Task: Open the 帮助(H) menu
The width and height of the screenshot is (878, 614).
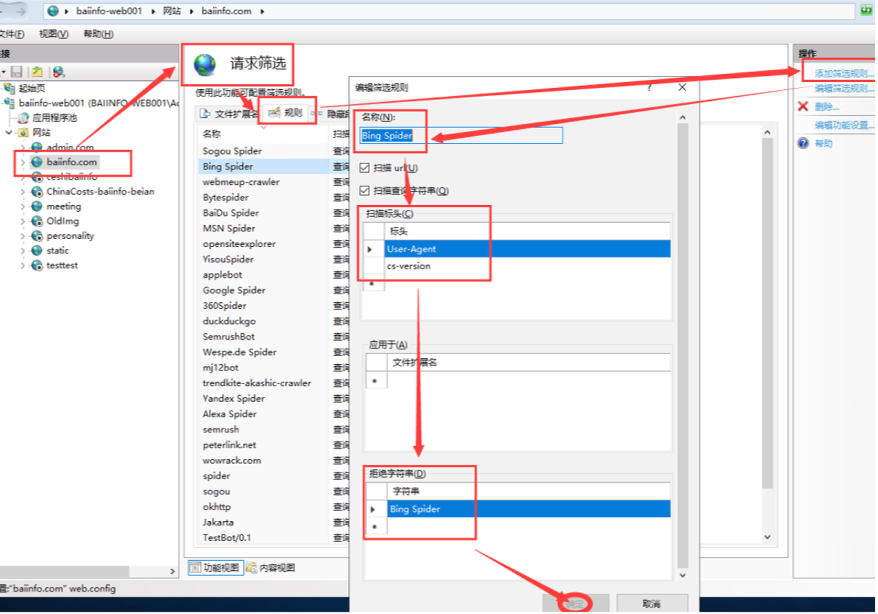Action: [x=99, y=34]
